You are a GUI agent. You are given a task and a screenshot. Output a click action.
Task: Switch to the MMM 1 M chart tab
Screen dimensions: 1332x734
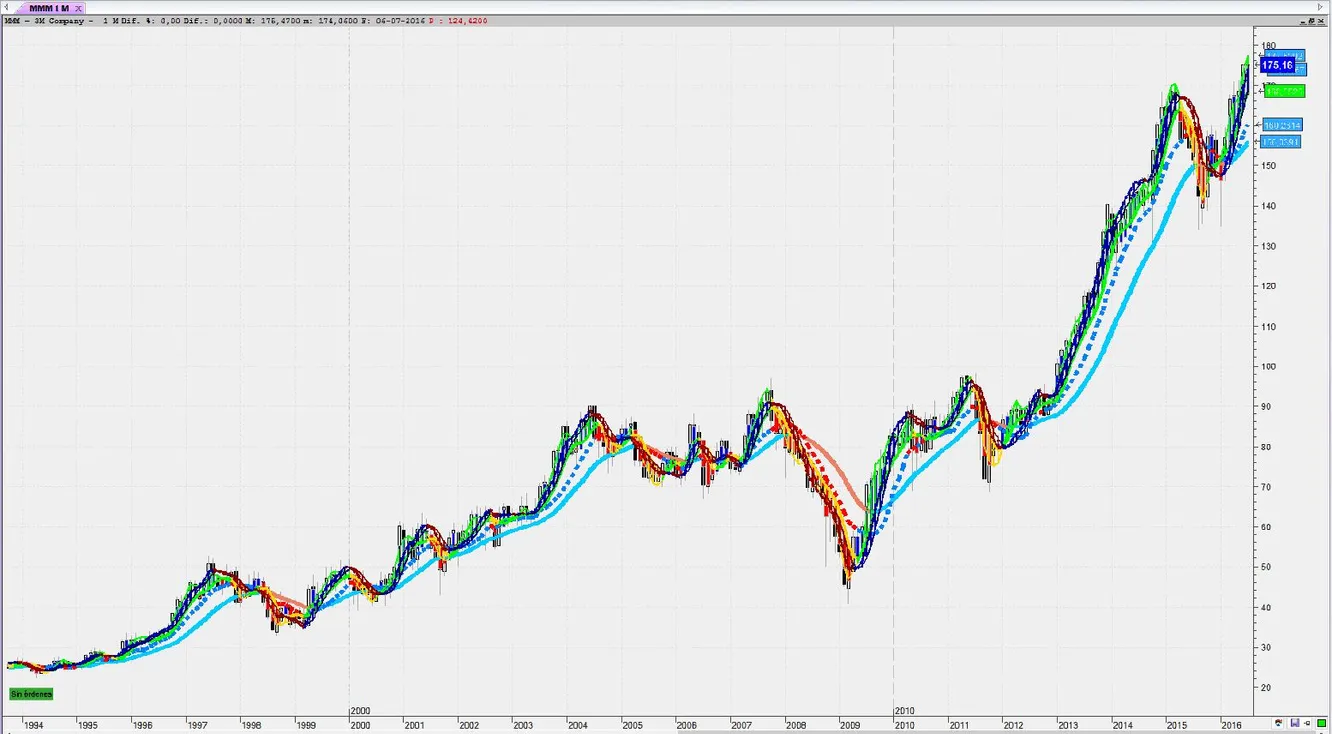[48, 7]
